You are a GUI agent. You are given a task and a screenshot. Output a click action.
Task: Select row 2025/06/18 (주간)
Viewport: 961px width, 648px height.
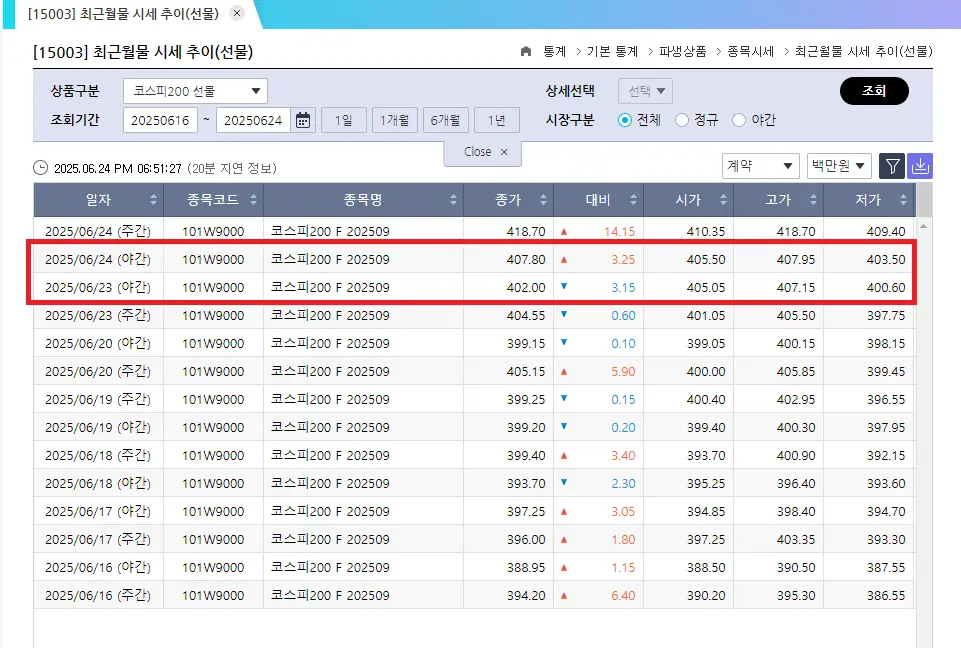click(x=474, y=456)
